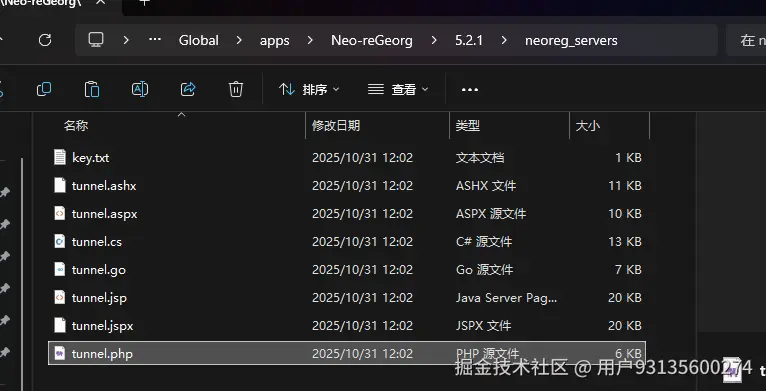Click the Java Server Pag... type cell
The width and height of the screenshot is (766, 391).
[x=506, y=298]
